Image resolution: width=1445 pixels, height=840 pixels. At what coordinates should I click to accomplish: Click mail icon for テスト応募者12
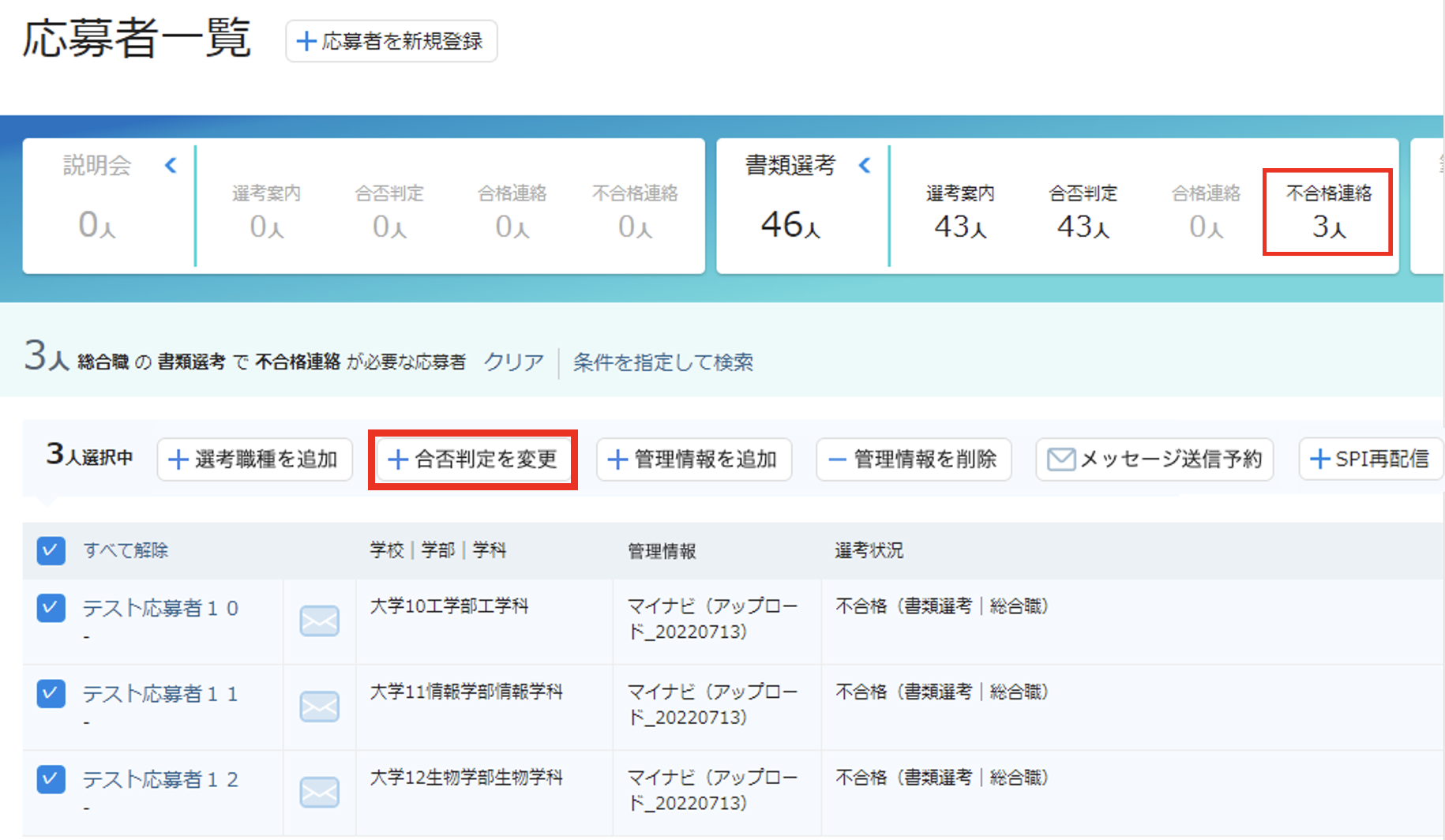coord(320,792)
